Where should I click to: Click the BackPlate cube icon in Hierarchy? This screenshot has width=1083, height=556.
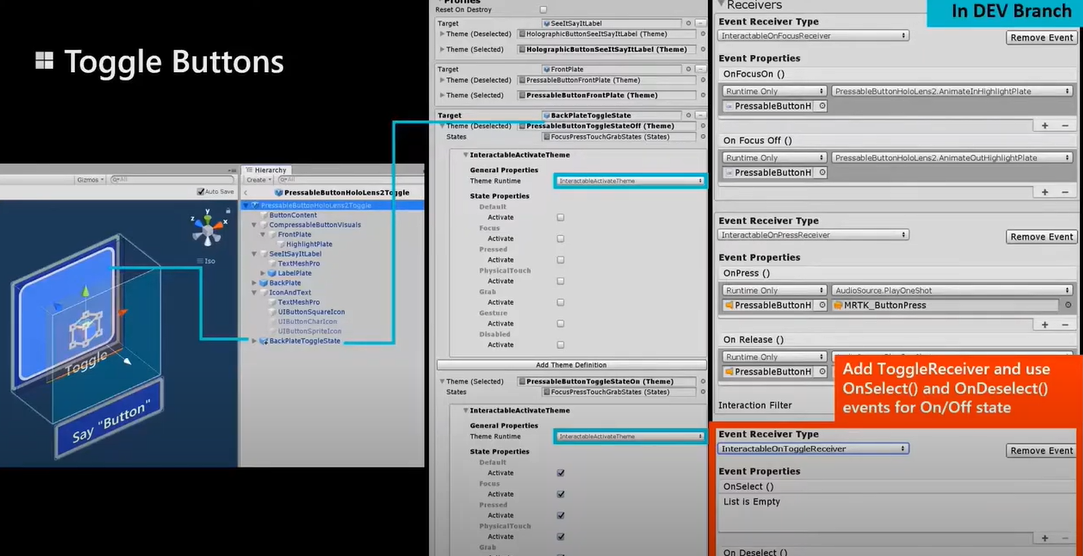pyautogui.click(x=263, y=282)
